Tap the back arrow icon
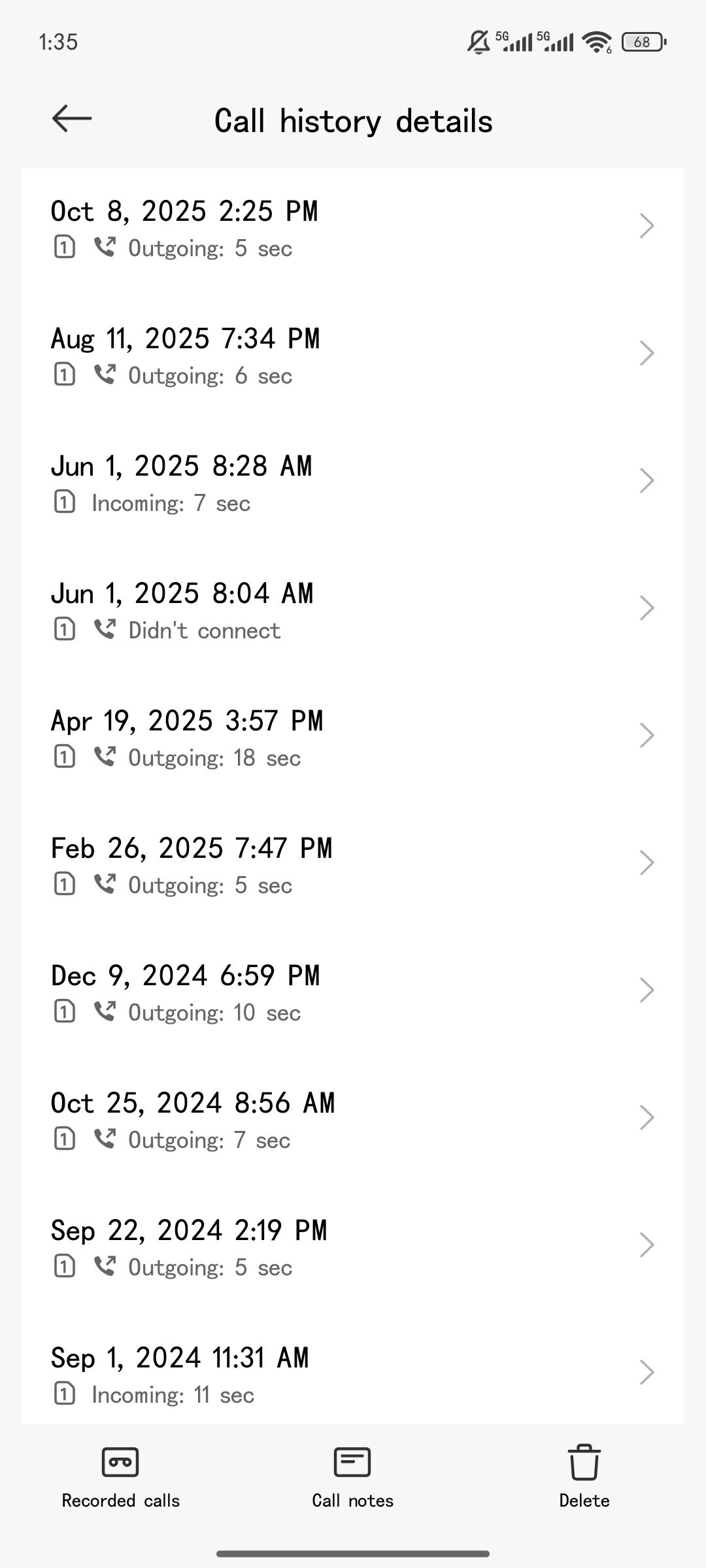 71,118
